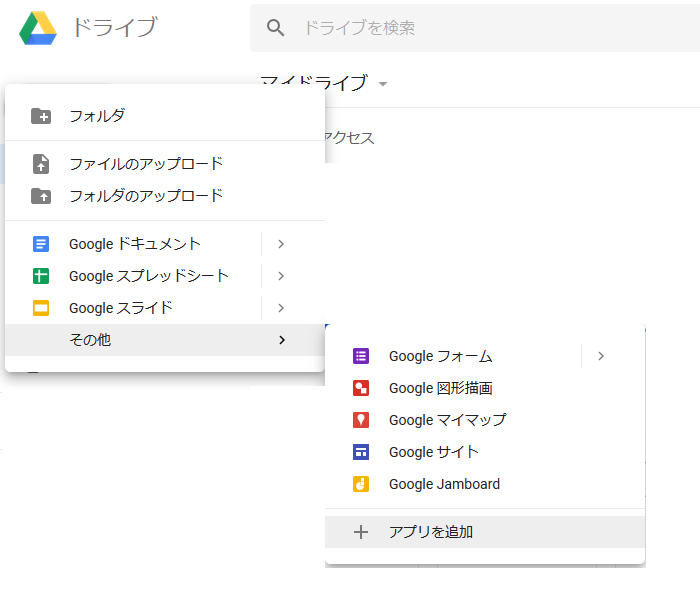Choose フォルダのアップロード menu entry
700x600 pixels.
[x=164, y=196]
